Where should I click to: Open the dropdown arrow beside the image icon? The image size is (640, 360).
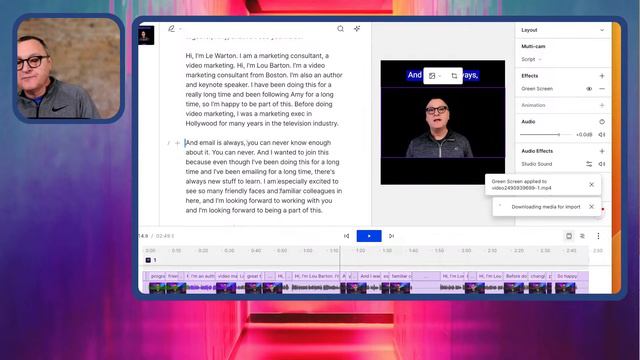click(x=440, y=76)
